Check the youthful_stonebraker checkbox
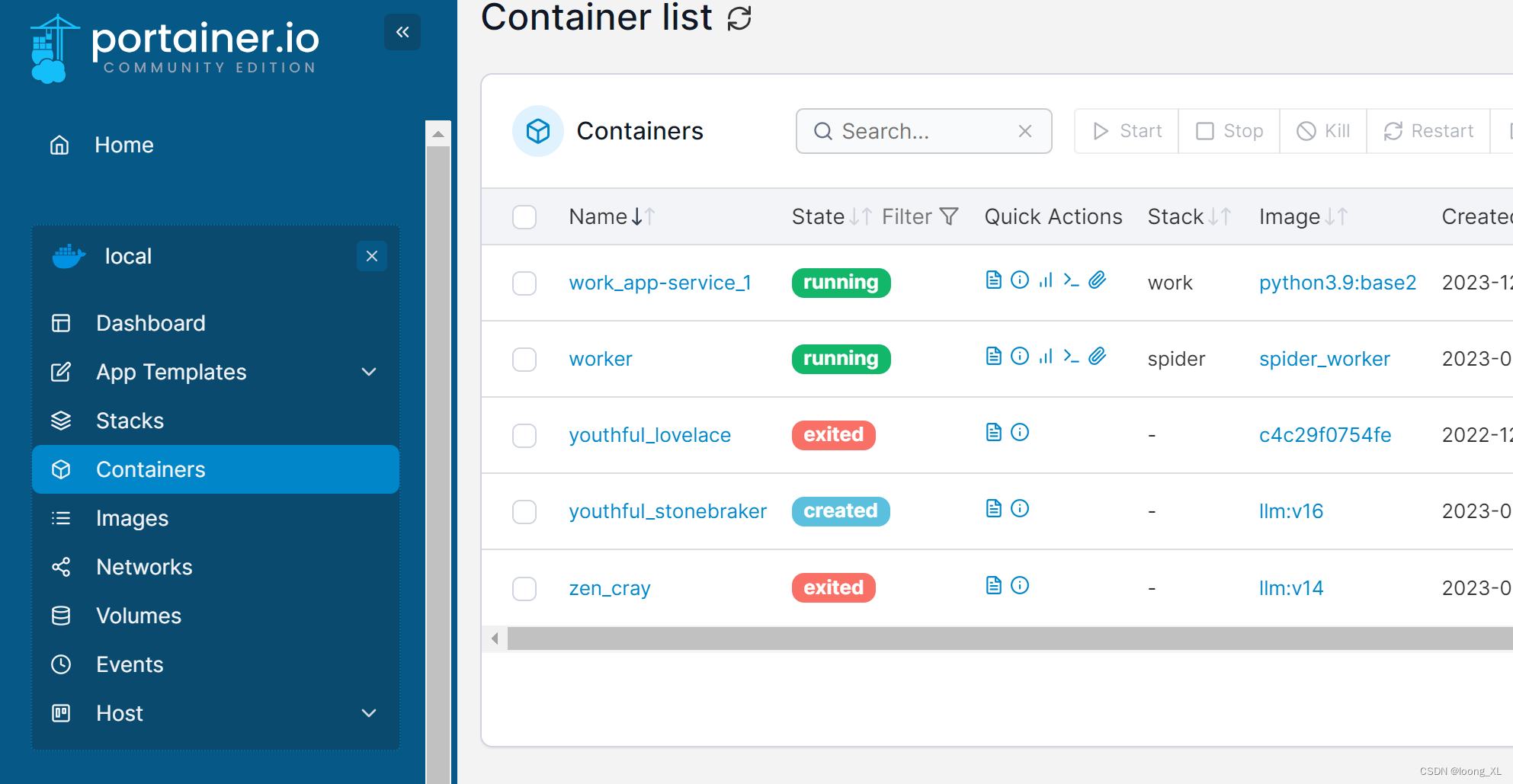Viewport: 1513px width, 784px height. coord(524,512)
